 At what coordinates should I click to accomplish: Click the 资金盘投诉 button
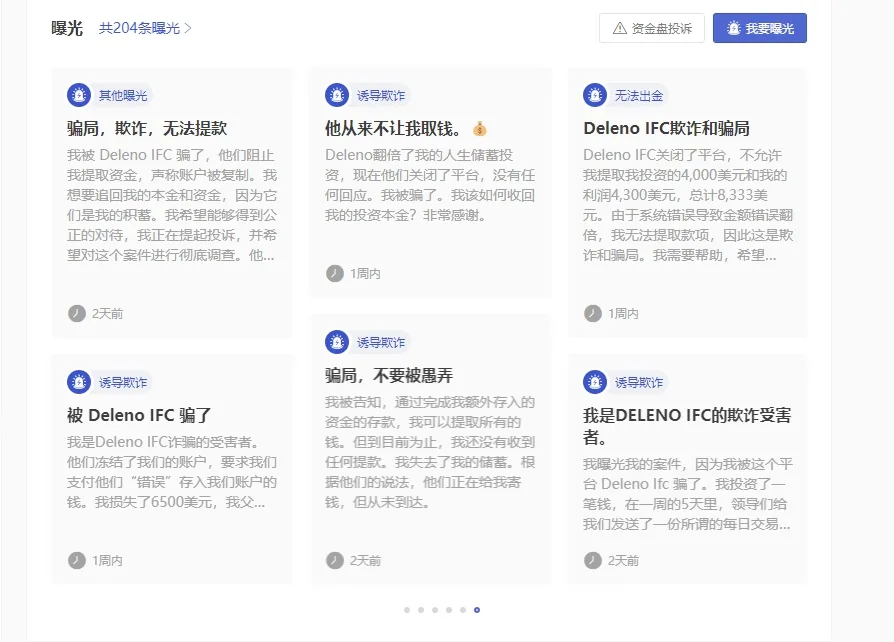click(652, 28)
